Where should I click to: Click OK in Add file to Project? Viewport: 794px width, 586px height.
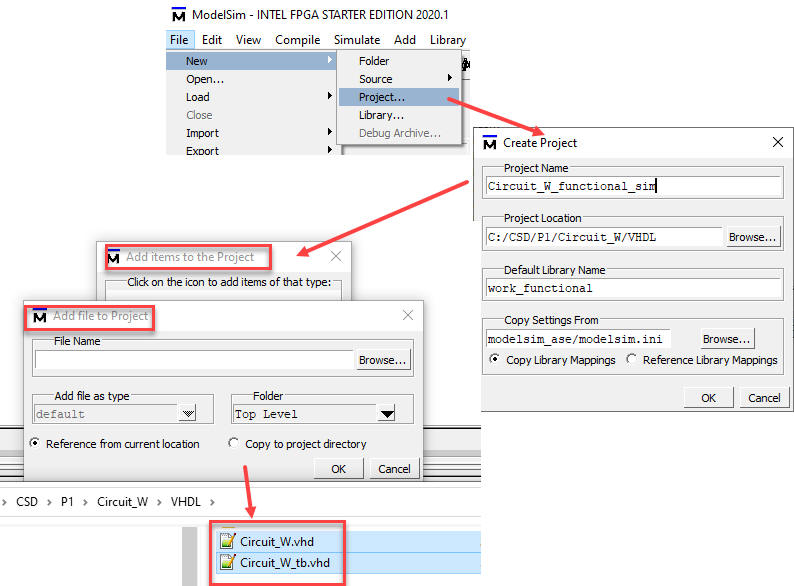click(338, 469)
